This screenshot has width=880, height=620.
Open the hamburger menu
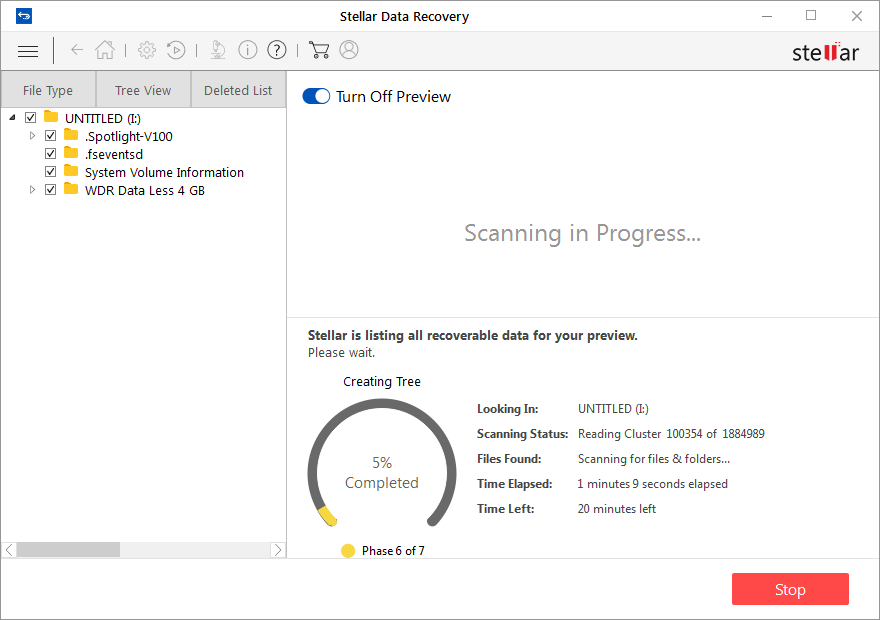coord(28,51)
